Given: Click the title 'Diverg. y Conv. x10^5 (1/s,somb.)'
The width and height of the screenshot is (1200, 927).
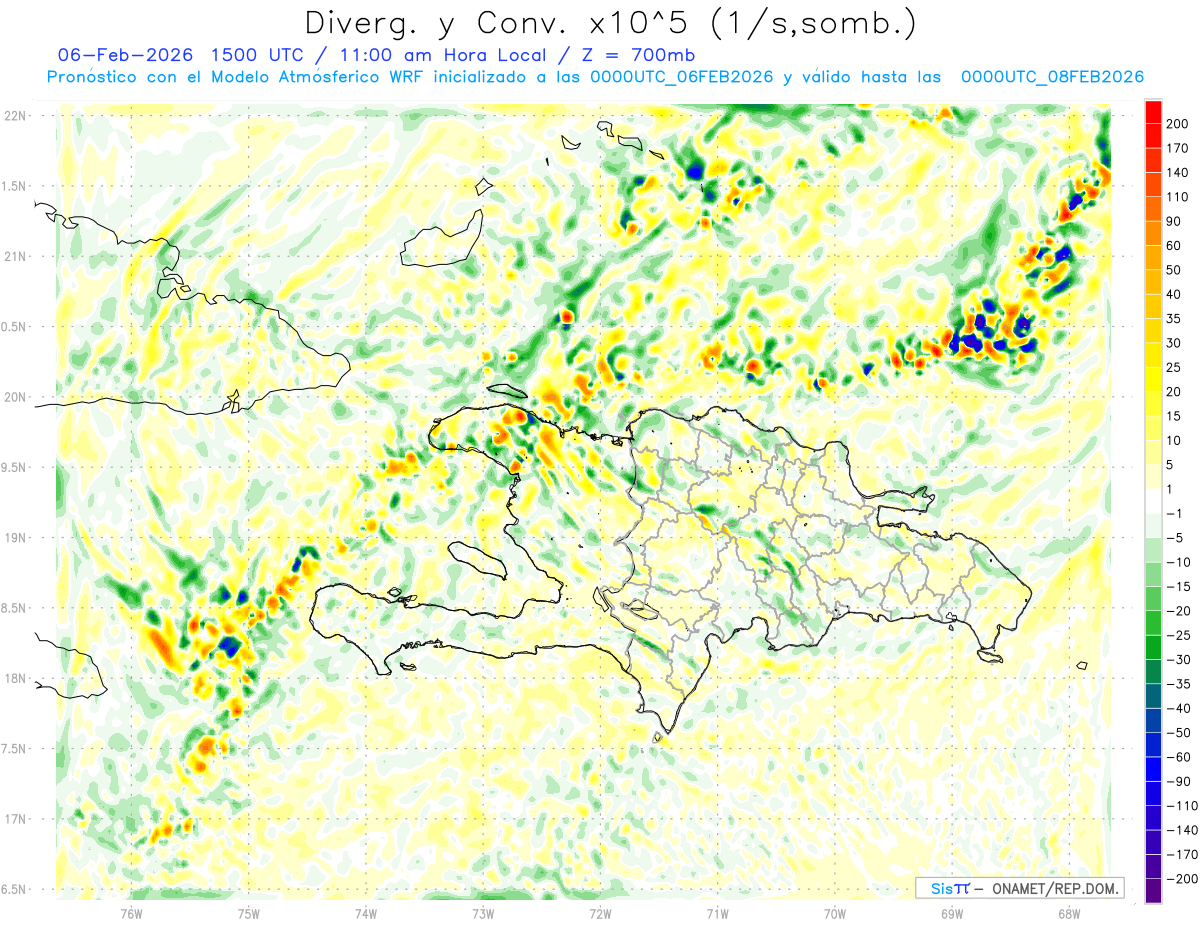Looking at the screenshot, I should point(610,23).
